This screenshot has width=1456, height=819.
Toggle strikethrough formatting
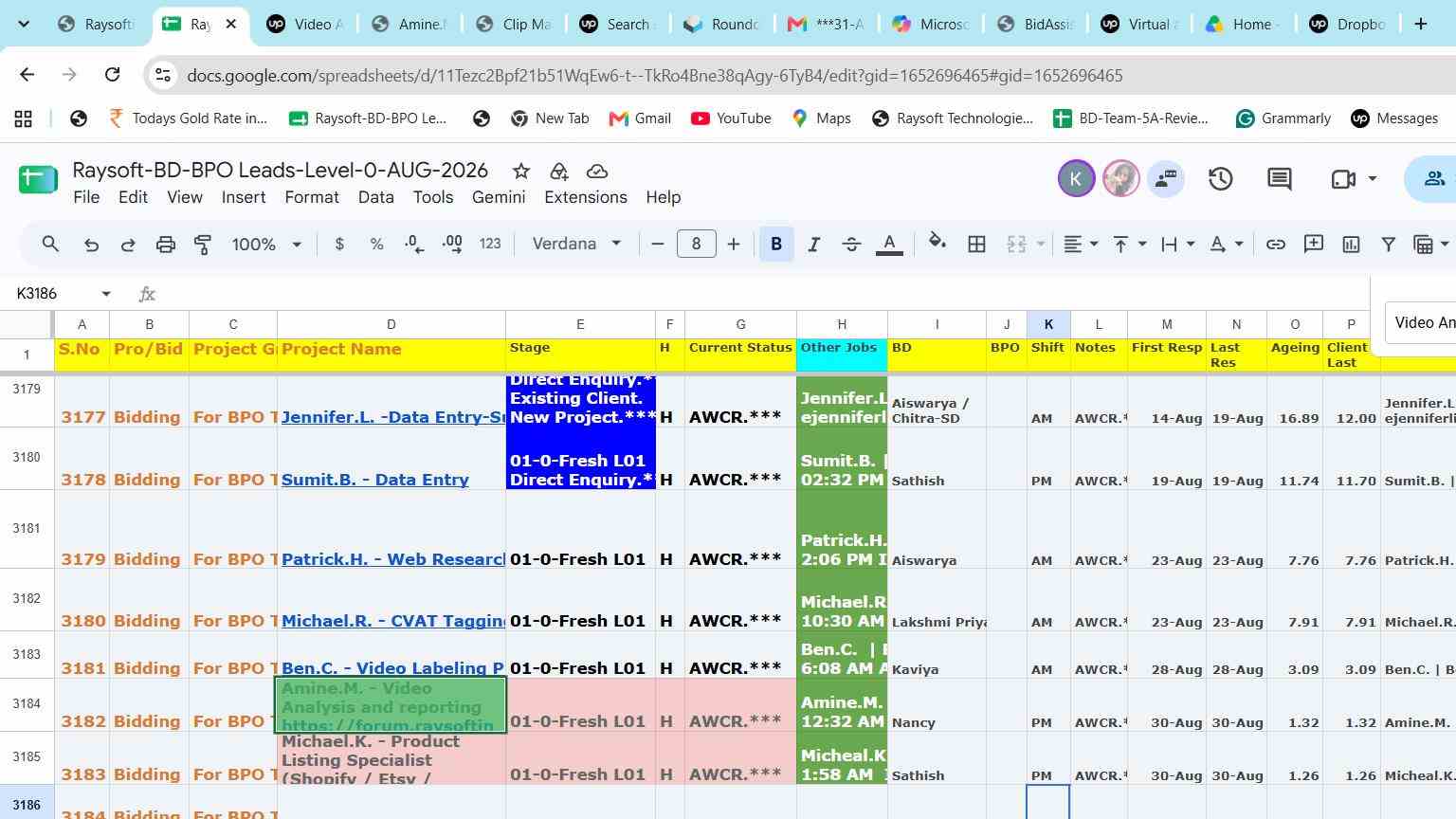click(851, 245)
